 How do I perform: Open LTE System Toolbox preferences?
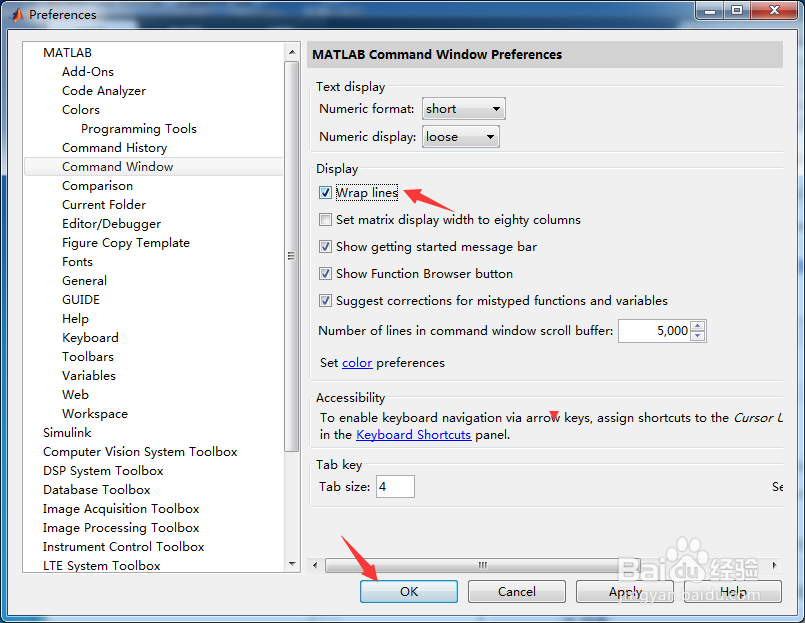(101, 566)
